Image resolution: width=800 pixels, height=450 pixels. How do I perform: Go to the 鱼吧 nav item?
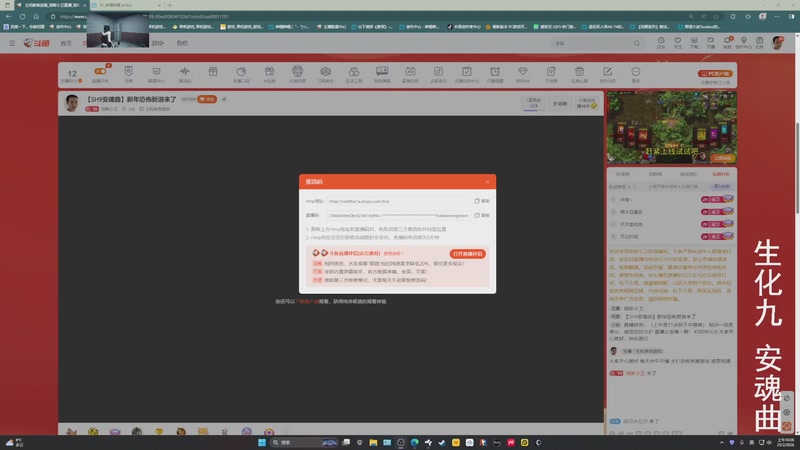[182, 43]
